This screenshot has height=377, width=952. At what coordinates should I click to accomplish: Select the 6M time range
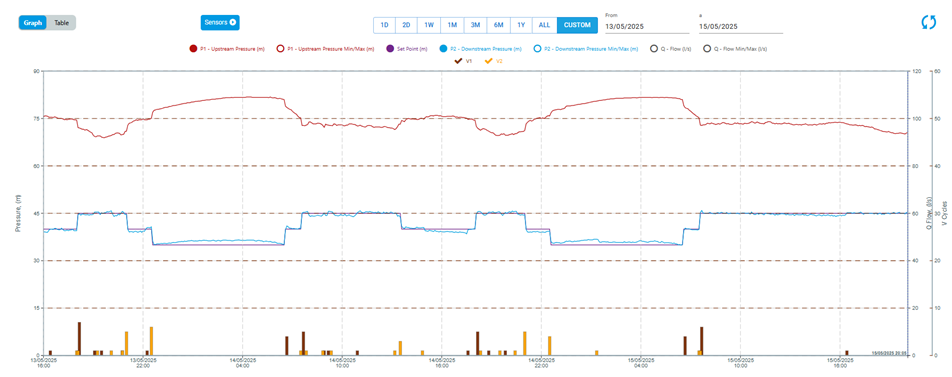tap(498, 25)
